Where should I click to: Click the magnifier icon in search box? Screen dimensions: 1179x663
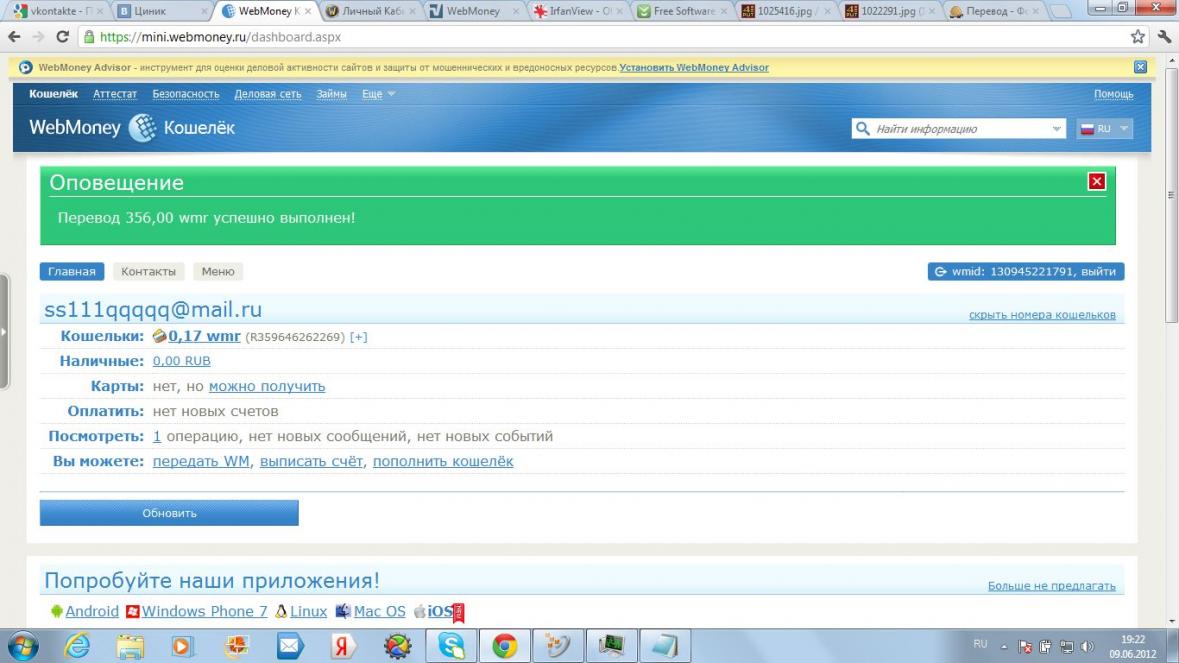(863, 129)
